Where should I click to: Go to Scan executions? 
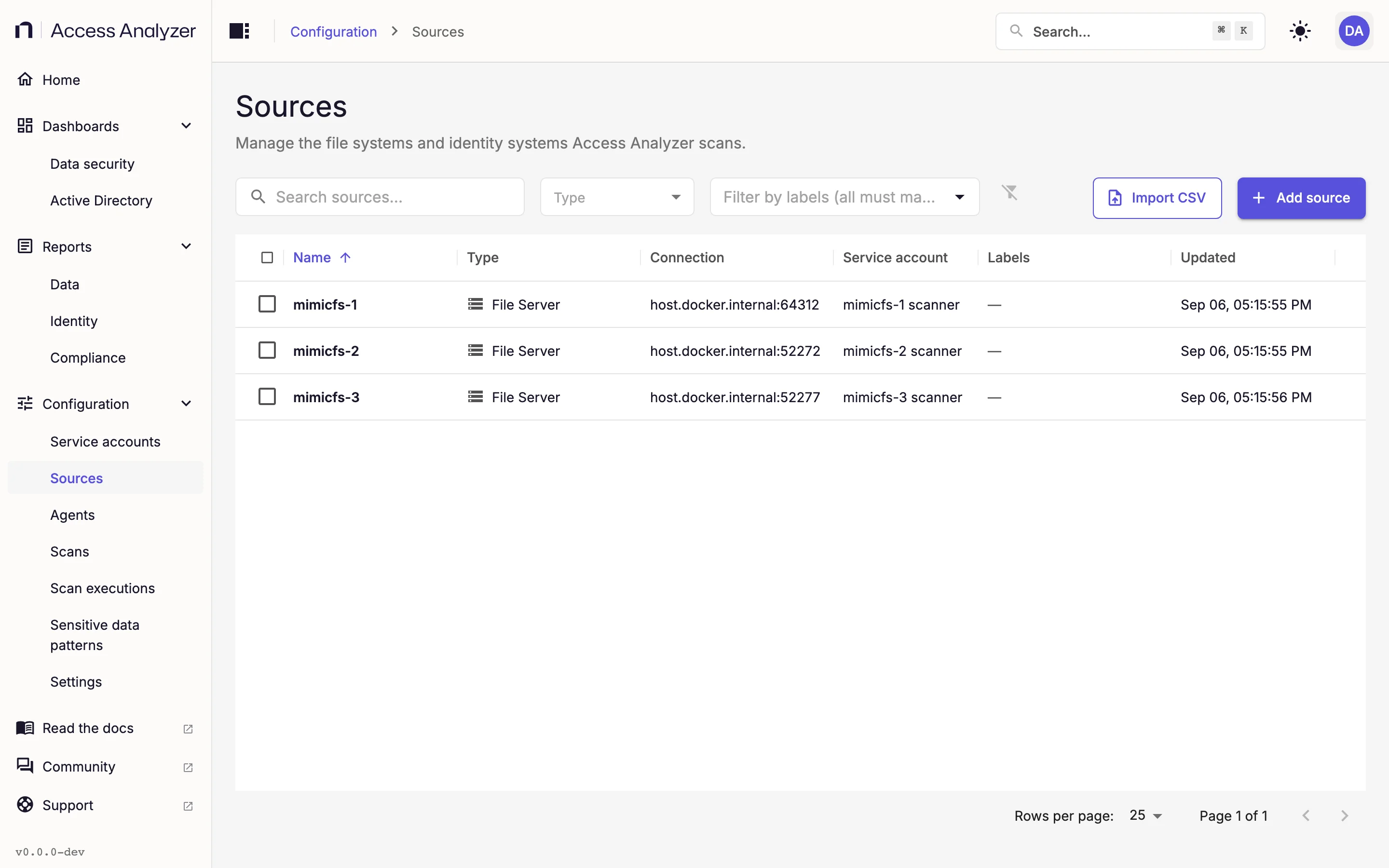[102, 588]
